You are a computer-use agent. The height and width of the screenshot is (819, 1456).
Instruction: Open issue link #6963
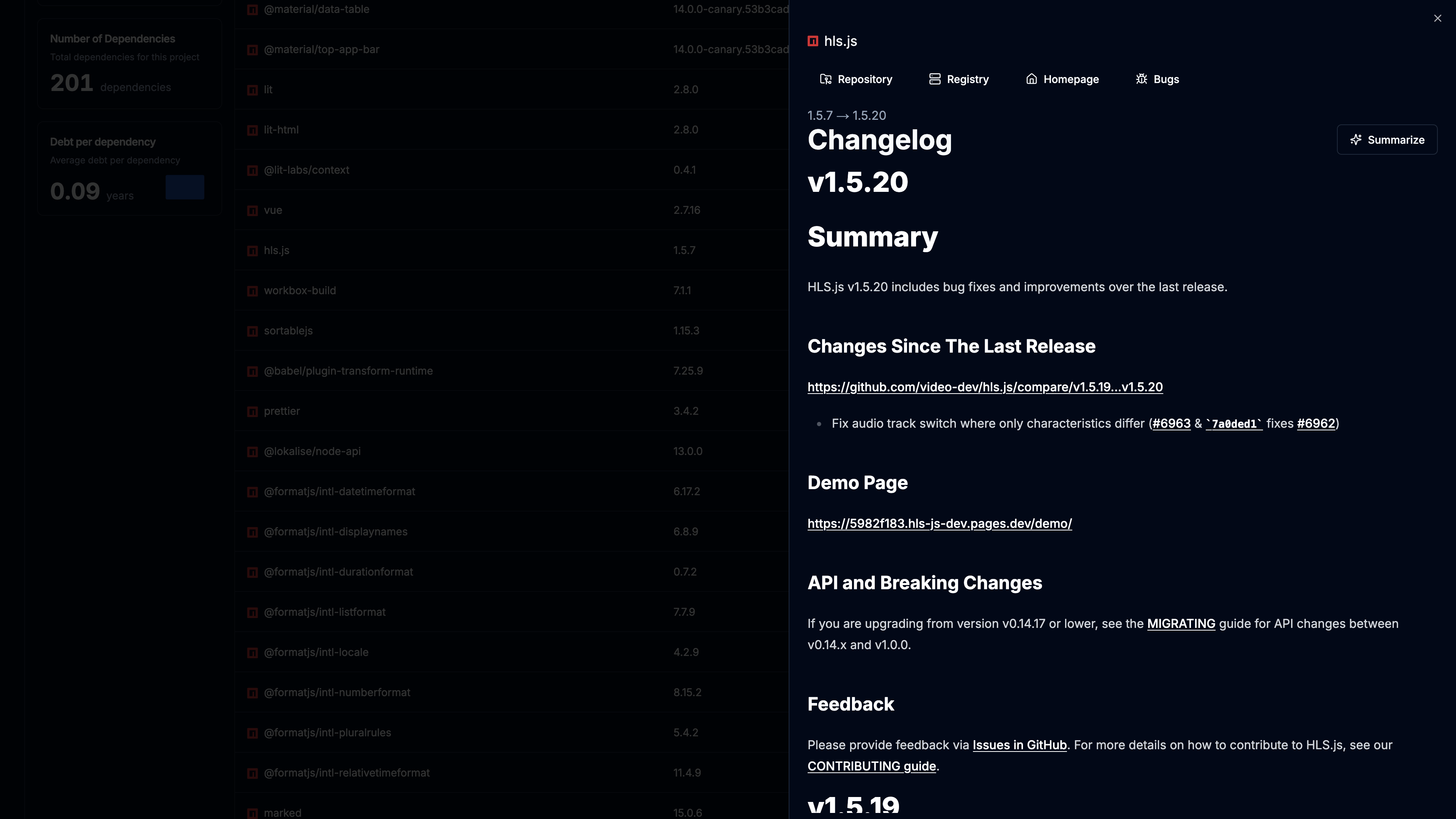pyautogui.click(x=1171, y=424)
